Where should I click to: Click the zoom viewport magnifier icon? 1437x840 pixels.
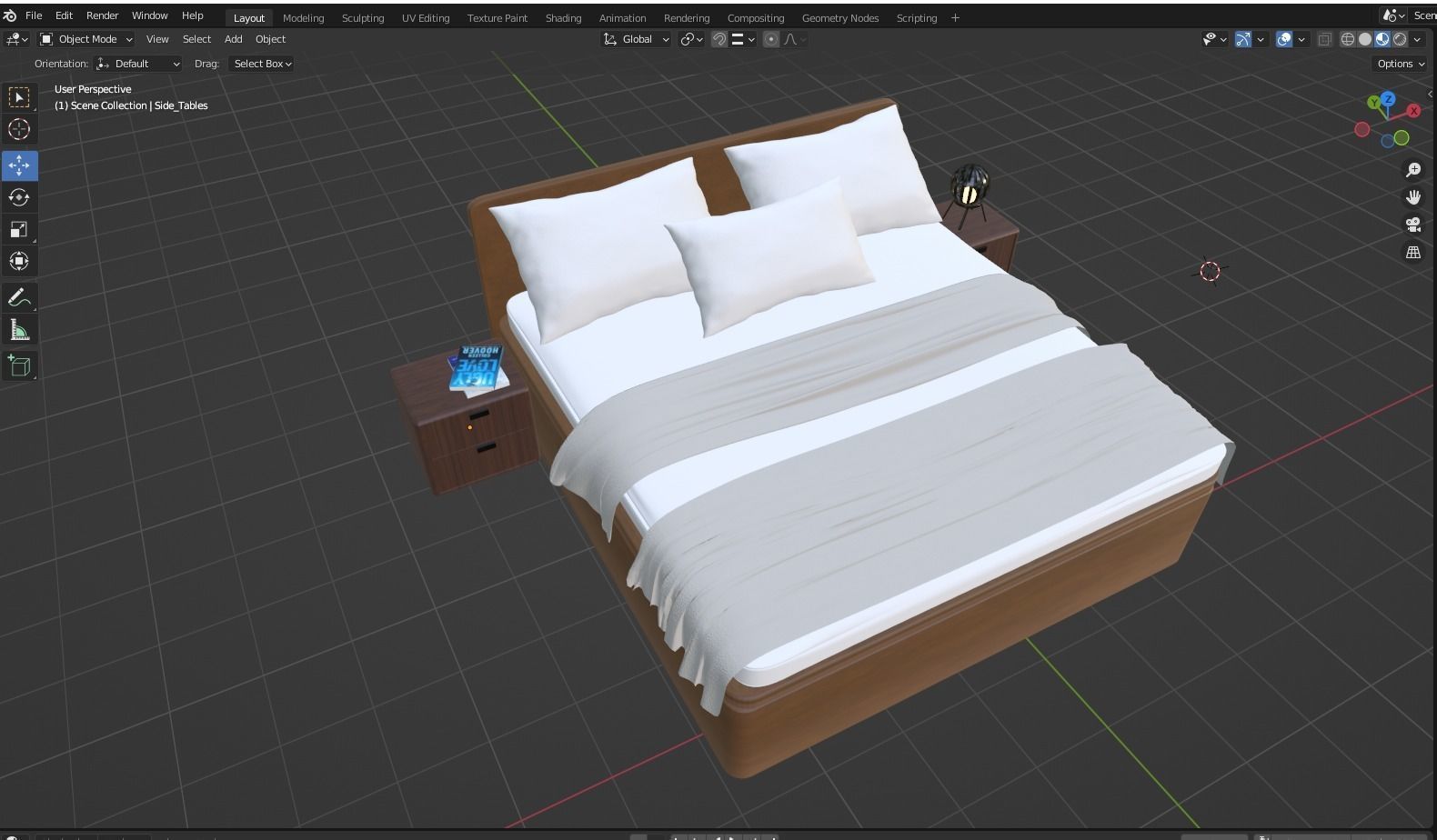1413,170
